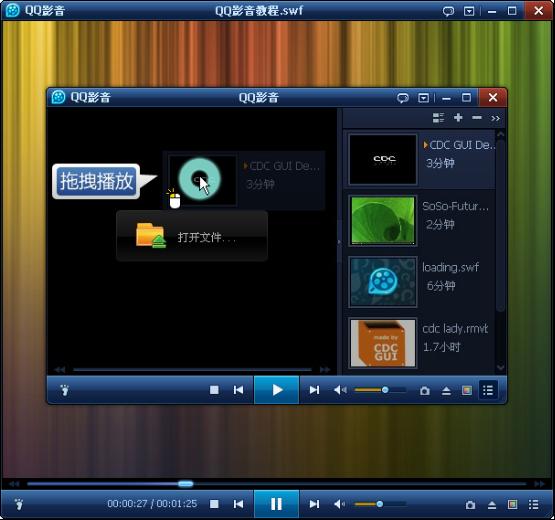555x520 pixels.
Task: Switch playlist view mode icon
Action: pyautogui.click(x=439, y=118)
